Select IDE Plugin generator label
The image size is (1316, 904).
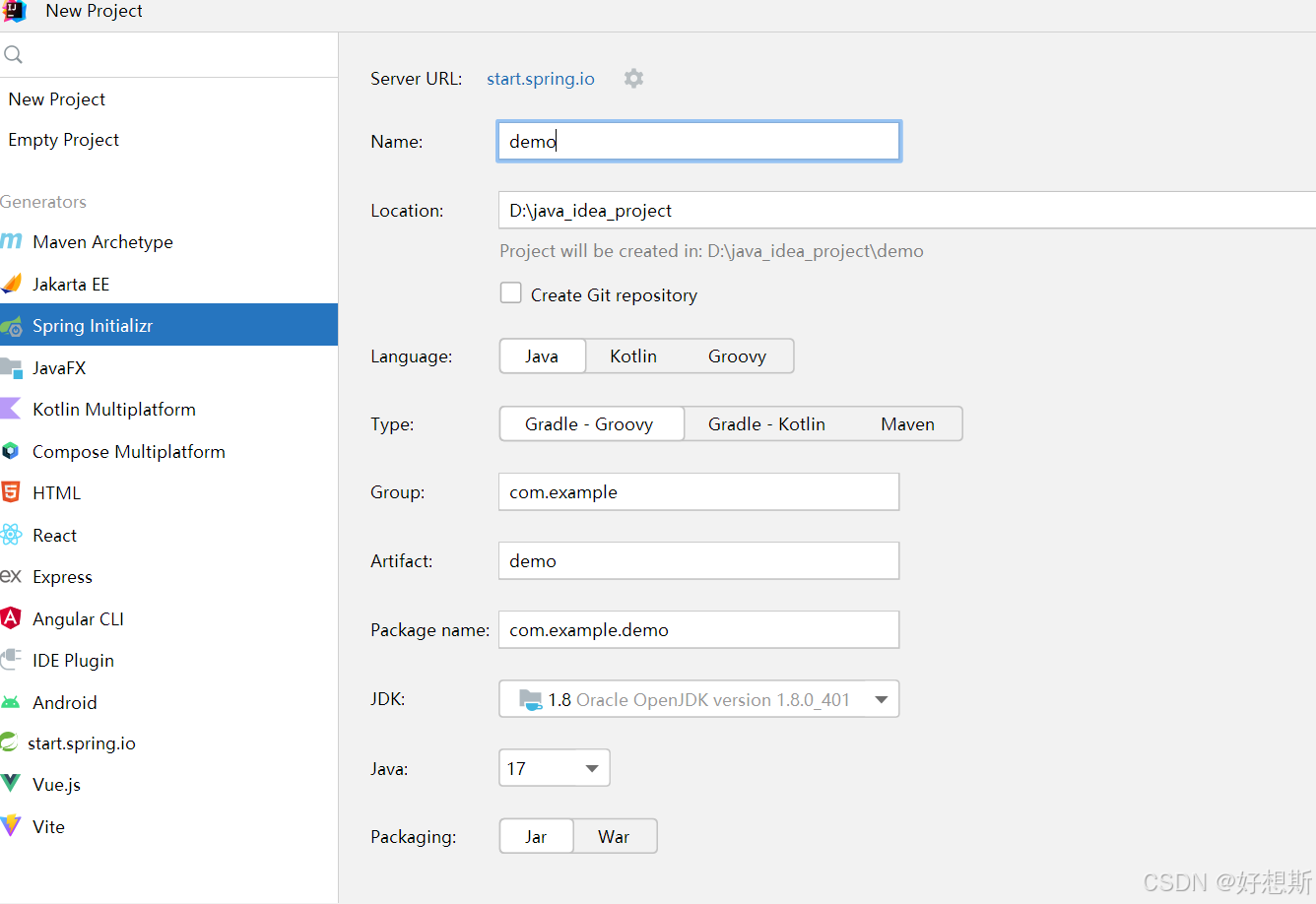pyautogui.click(x=73, y=661)
